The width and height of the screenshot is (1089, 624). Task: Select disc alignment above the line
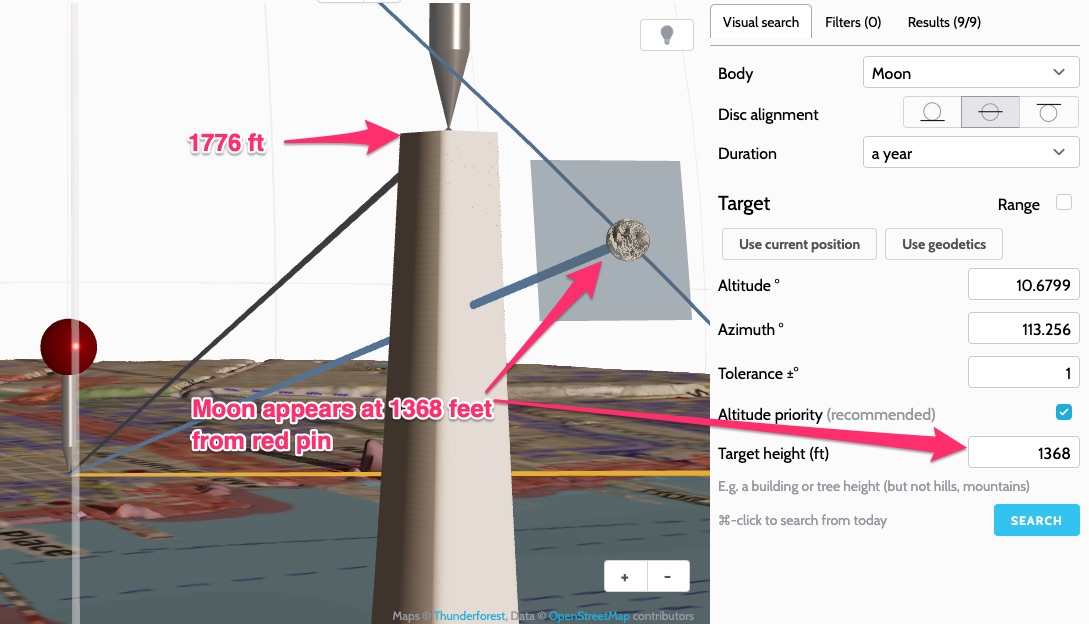[x=932, y=112]
